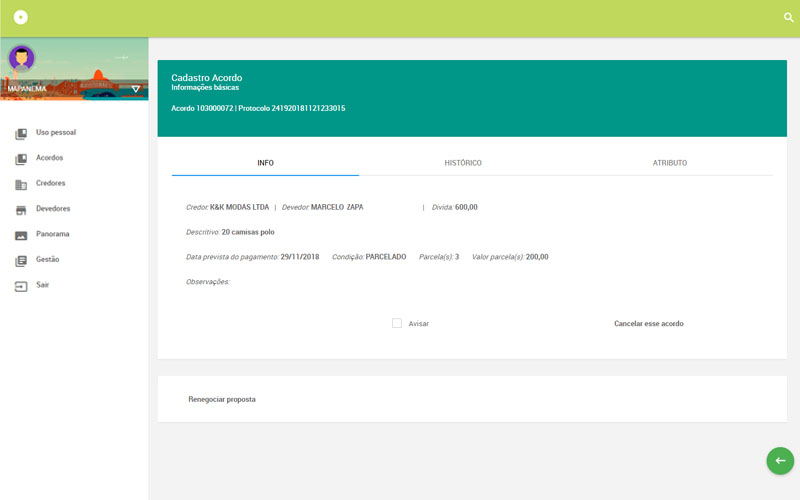Open Uso pessoal from the sidebar

coord(55,132)
